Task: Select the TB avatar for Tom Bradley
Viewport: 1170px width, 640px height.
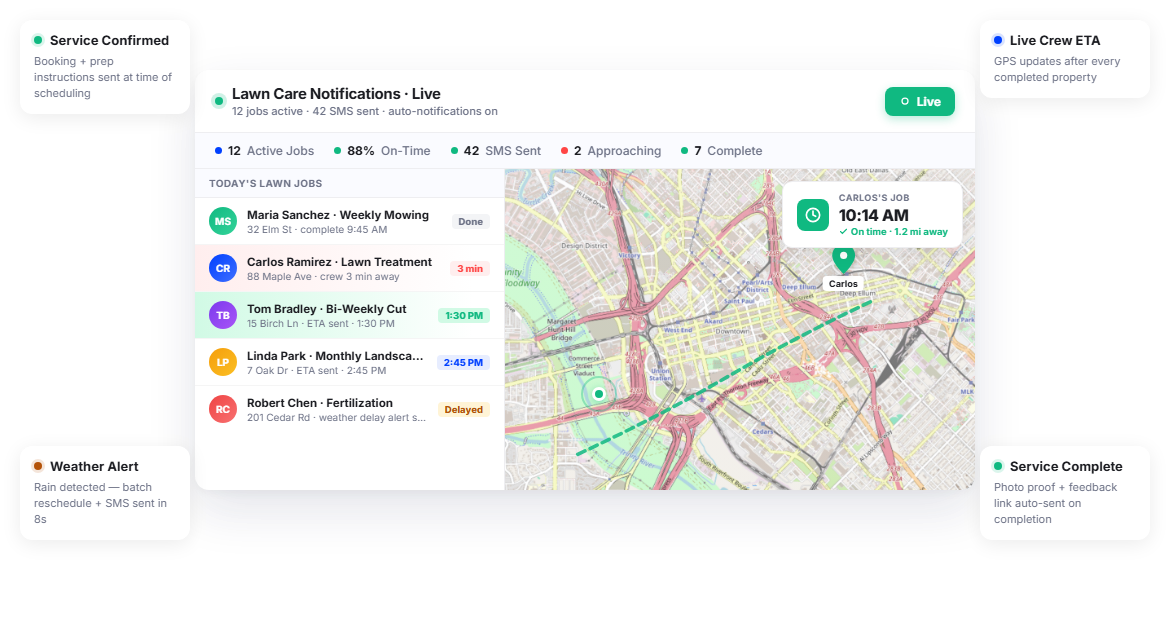Action: 222,316
